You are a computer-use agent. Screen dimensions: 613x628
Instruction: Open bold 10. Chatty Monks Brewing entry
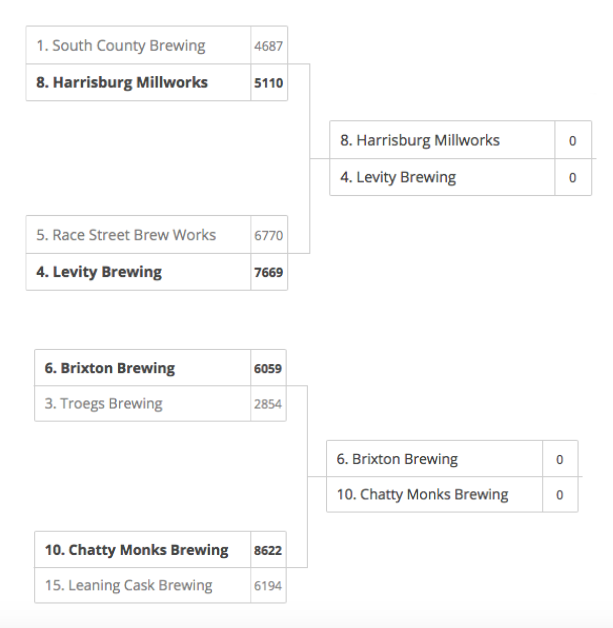click(160, 550)
